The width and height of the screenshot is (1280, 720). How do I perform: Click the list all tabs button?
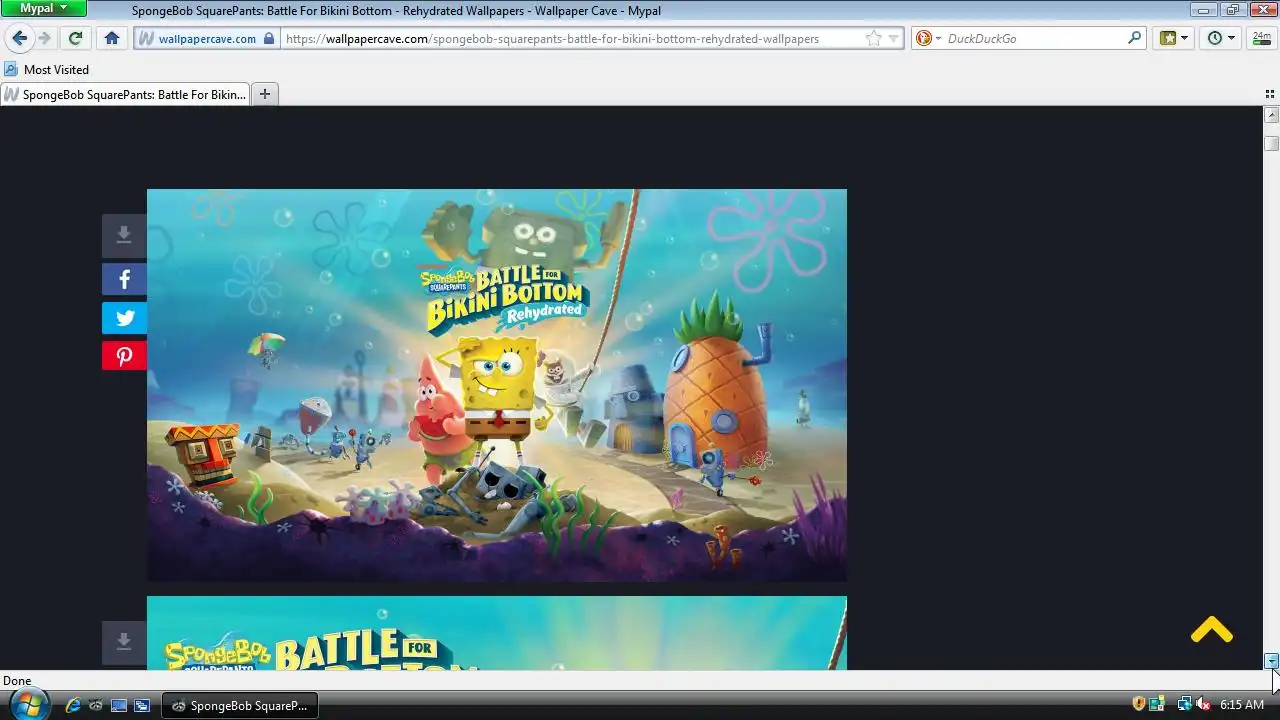1270,94
